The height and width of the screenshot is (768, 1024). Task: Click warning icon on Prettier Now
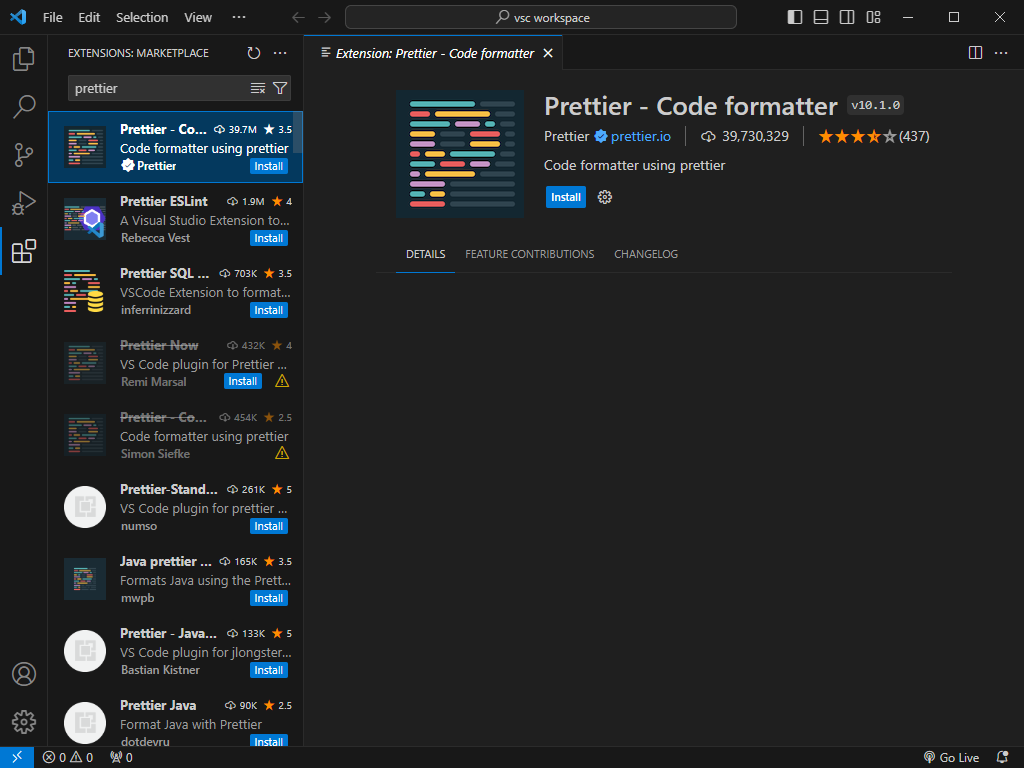click(x=282, y=381)
